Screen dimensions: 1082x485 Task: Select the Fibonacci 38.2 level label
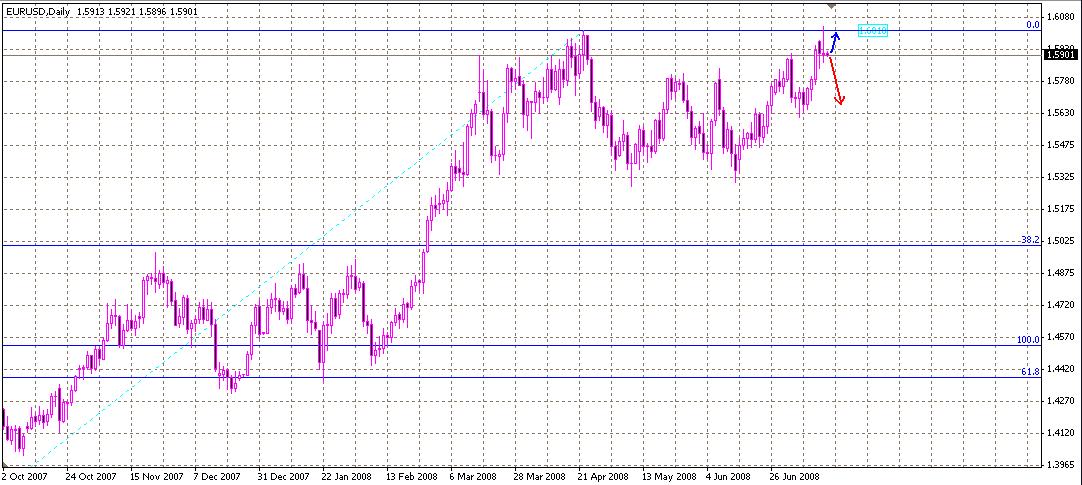click(x=1030, y=240)
